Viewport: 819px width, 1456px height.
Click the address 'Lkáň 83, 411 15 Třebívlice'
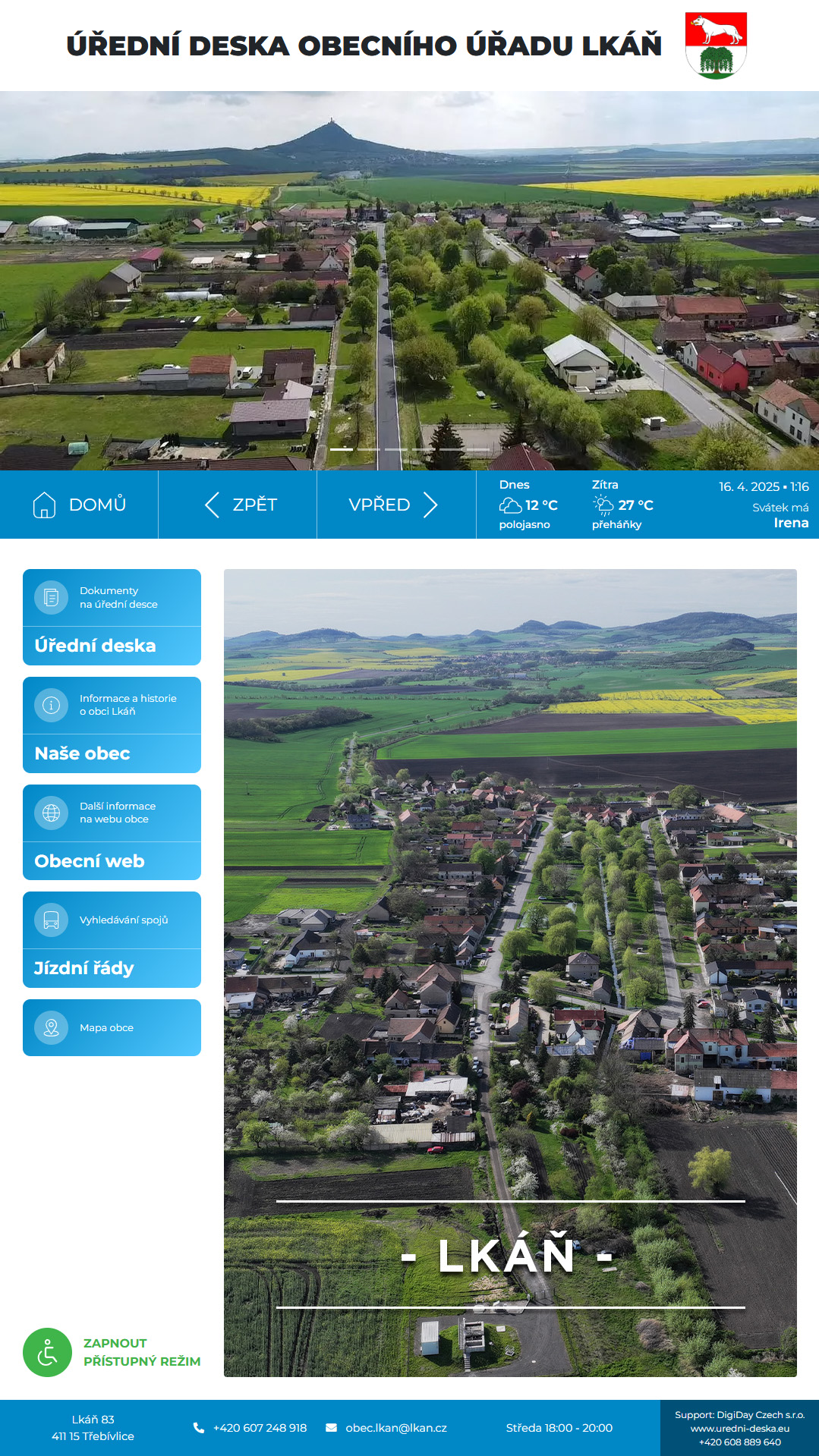pyautogui.click(x=93, y=1428)
